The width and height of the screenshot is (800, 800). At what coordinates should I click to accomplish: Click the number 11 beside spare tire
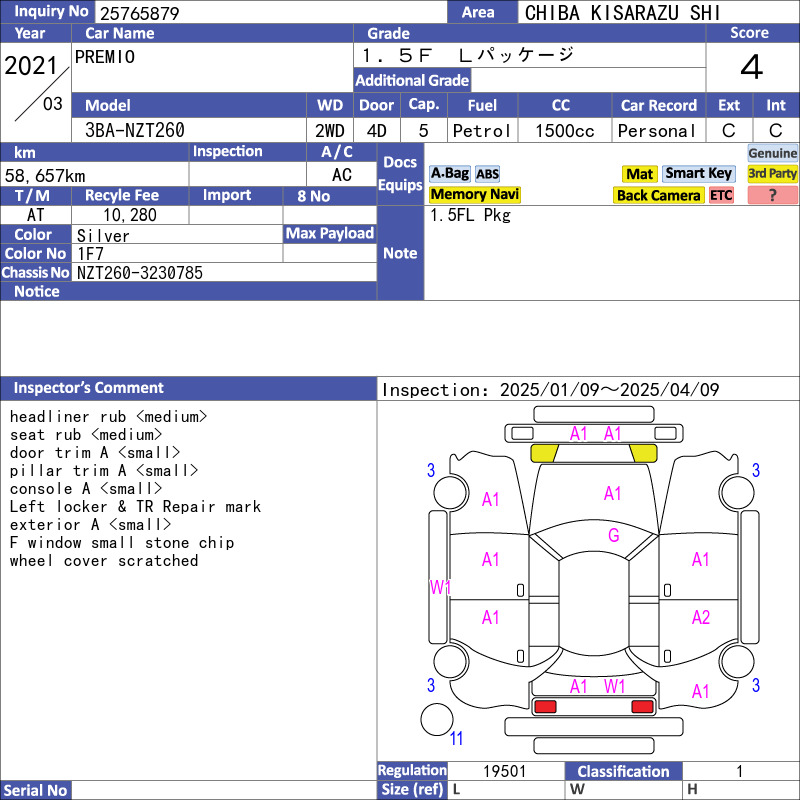coord(457,739)
